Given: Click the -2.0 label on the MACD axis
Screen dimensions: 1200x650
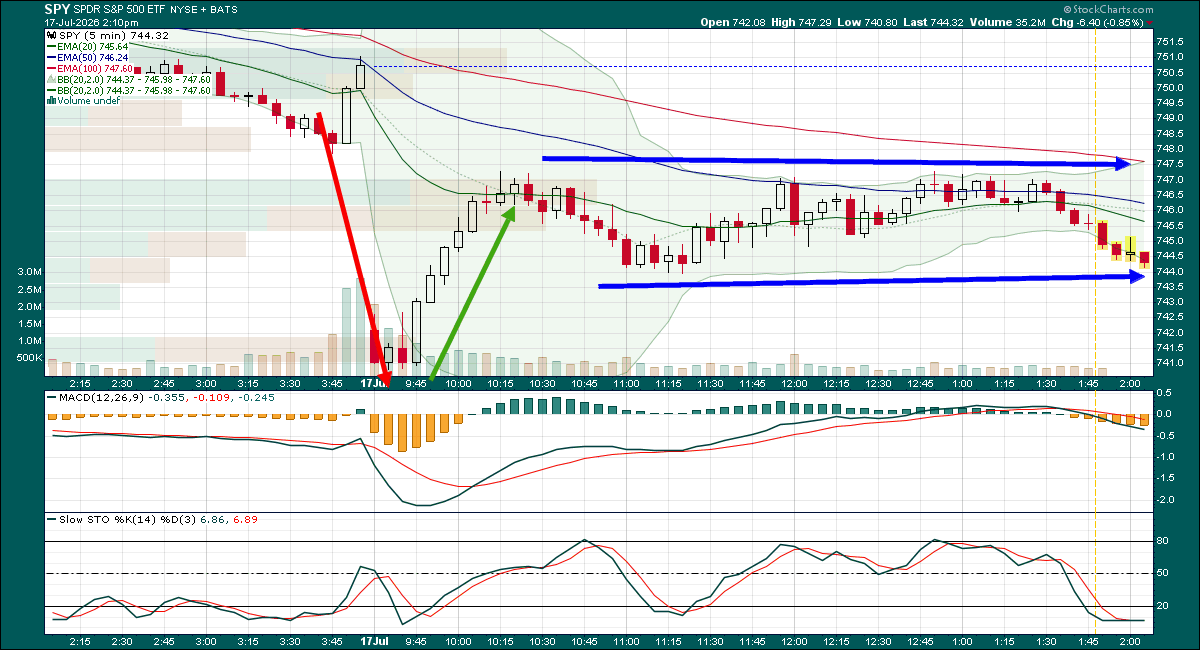Looking at the screenshot, I should point(1165,500).
